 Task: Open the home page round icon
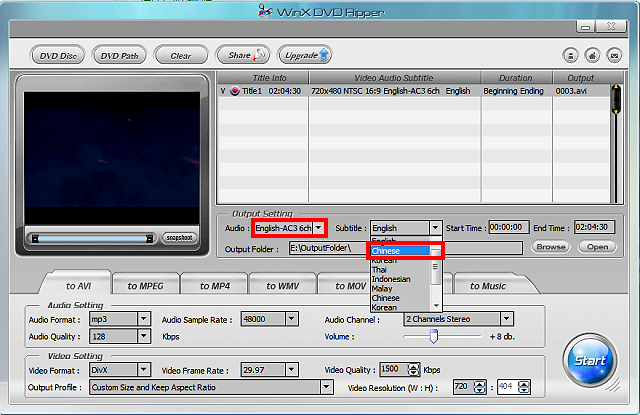(x=592, y=55)
